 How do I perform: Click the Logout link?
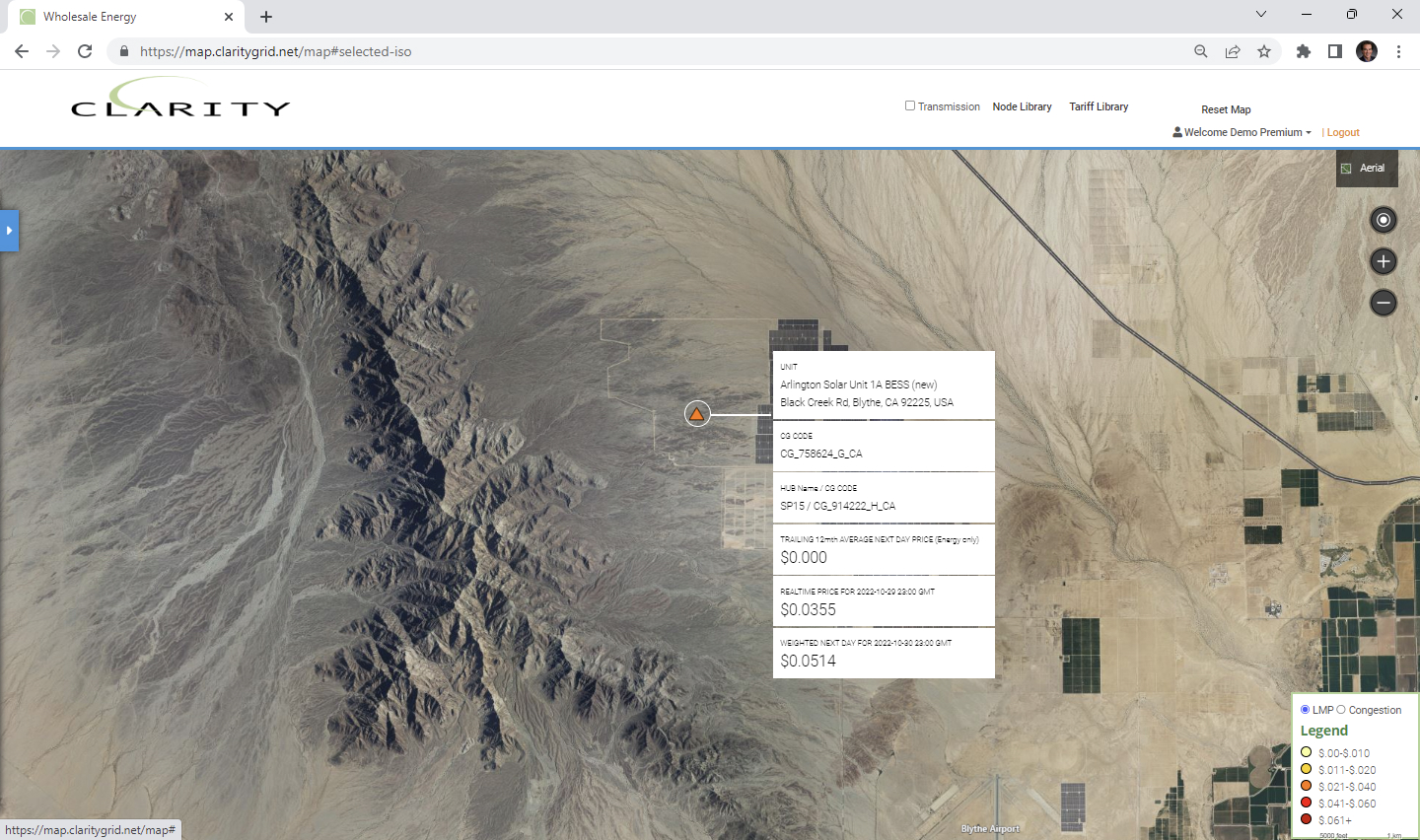pos(1343,132)
